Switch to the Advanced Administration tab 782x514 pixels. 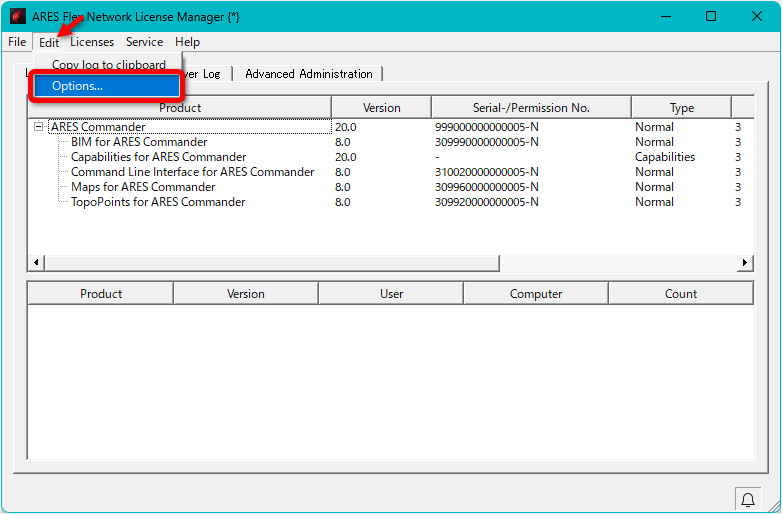click(309, 74)
